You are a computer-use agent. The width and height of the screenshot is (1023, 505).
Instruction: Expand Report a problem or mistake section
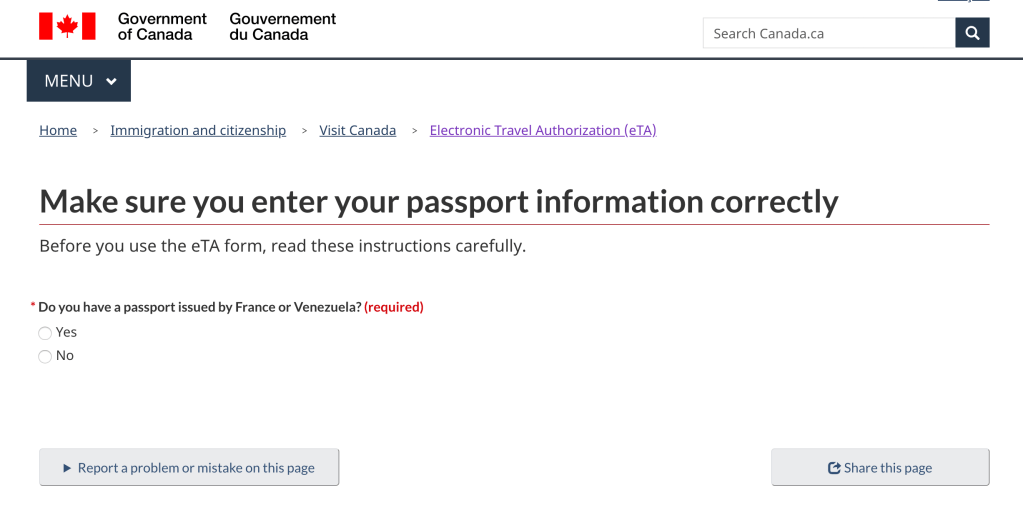pyautogui.click(x=189, y=468)
